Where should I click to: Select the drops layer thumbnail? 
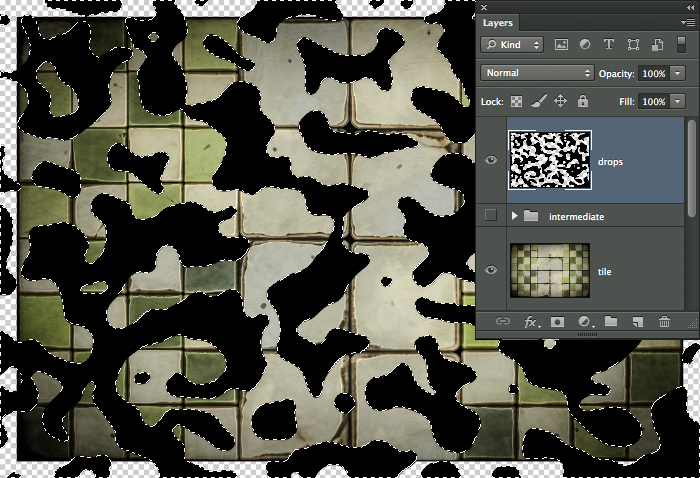(x=550, y=160)
